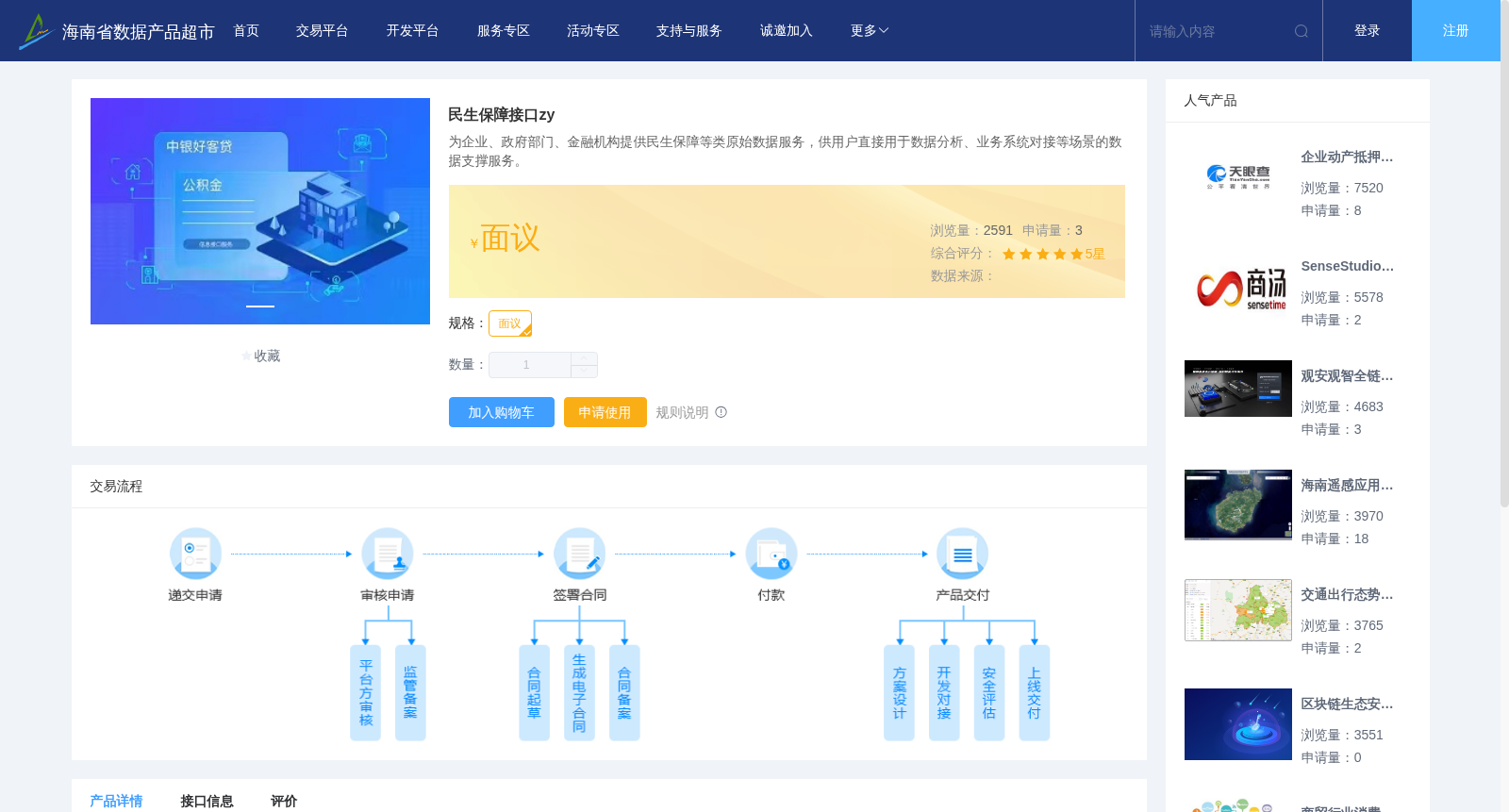Click the 付款 step icon
The height and width of the screenshot is (812, 1509).
771,554
